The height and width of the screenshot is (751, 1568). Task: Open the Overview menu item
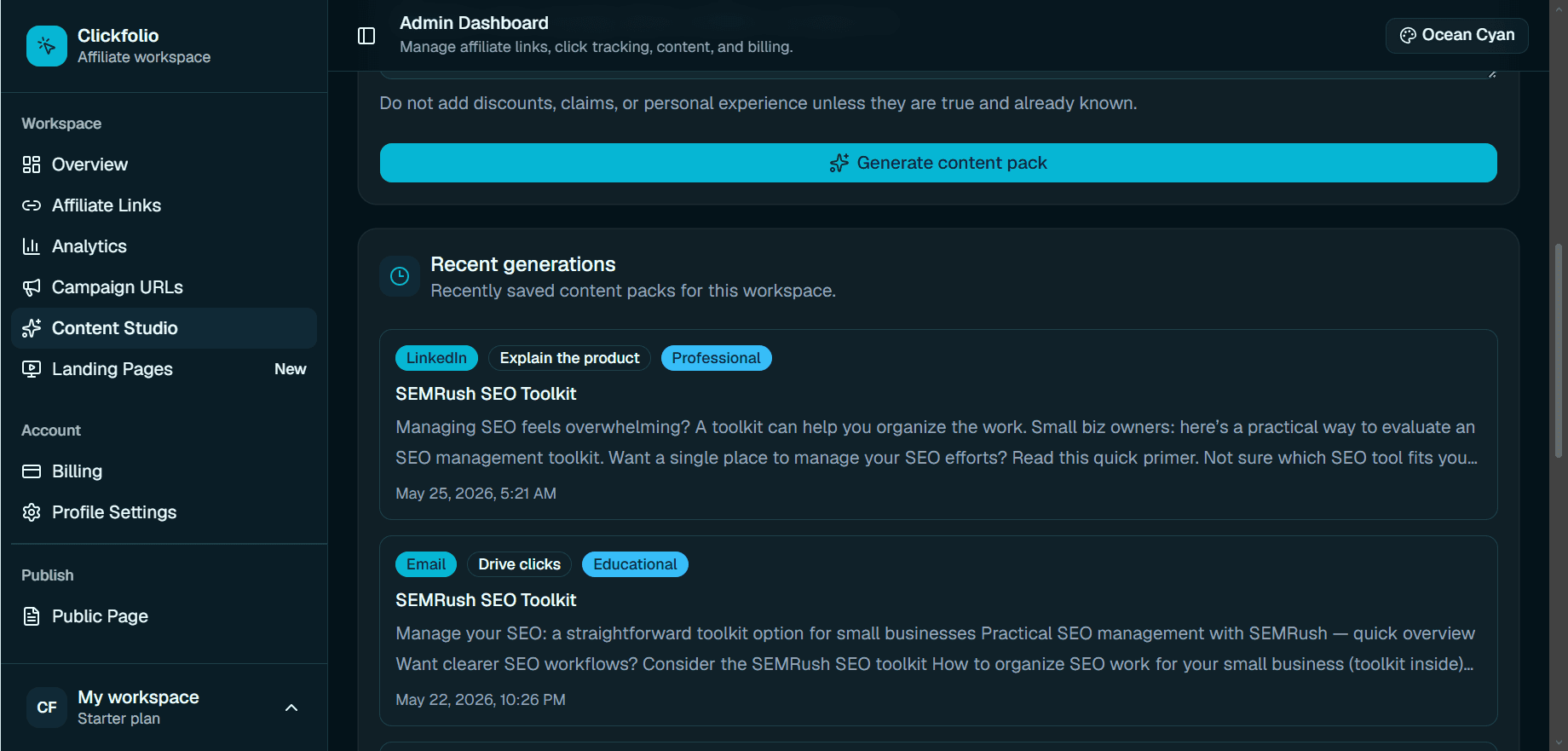click(164, 165)
